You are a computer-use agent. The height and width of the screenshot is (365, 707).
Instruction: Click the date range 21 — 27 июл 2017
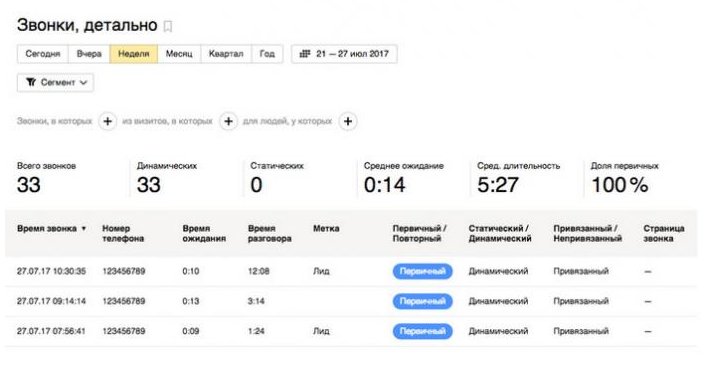[352, 54]
